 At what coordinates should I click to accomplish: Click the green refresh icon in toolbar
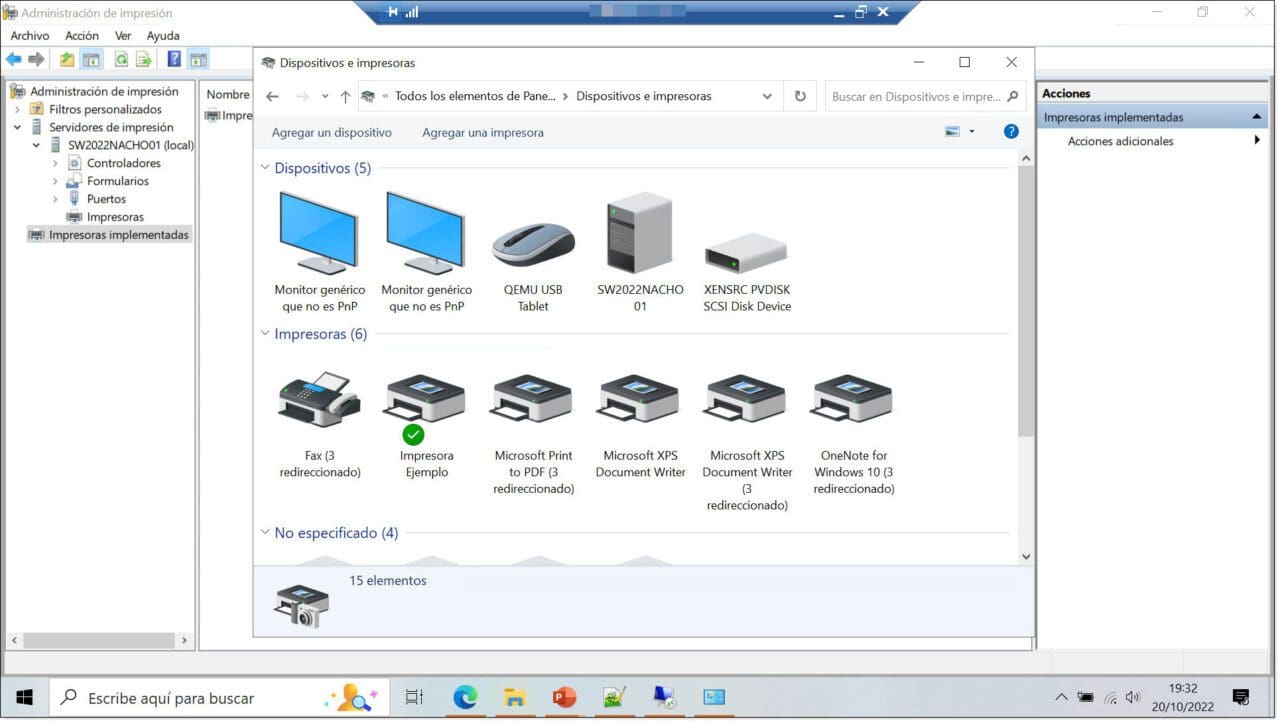coord(121,60)
